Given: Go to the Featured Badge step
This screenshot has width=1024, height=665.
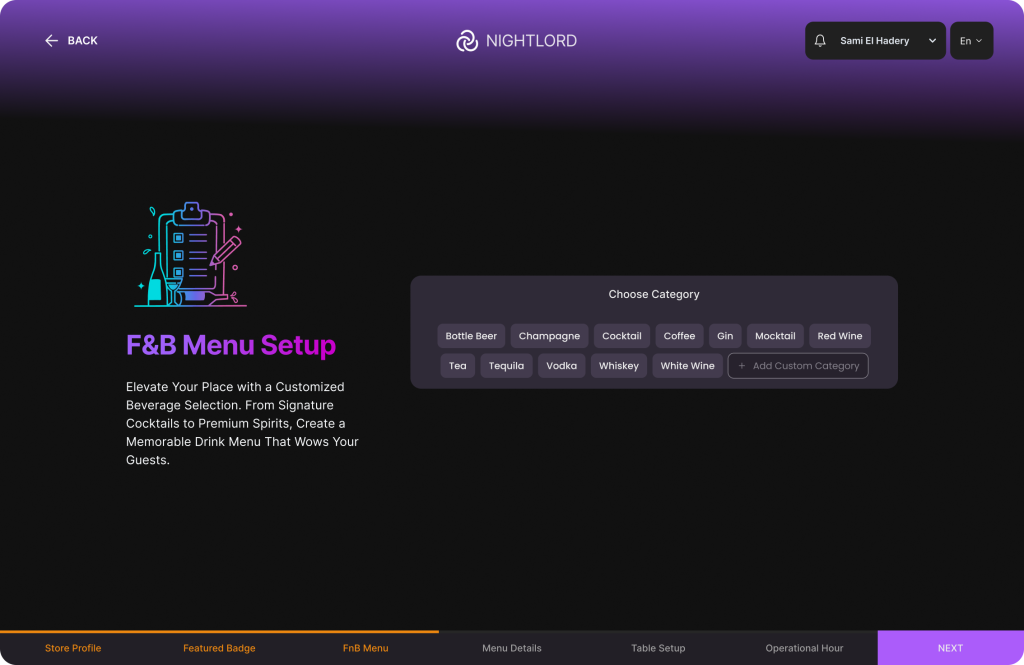Looking at the screenshot, I should point(219,648).
